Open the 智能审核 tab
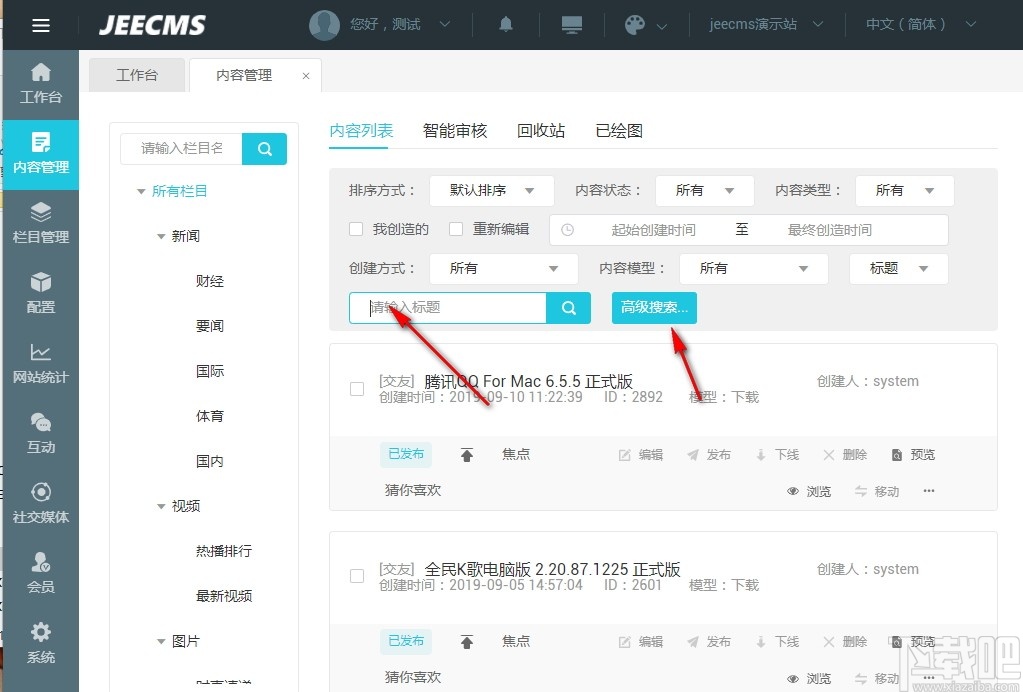This screenshot has height=692, width=1023. 455,130
